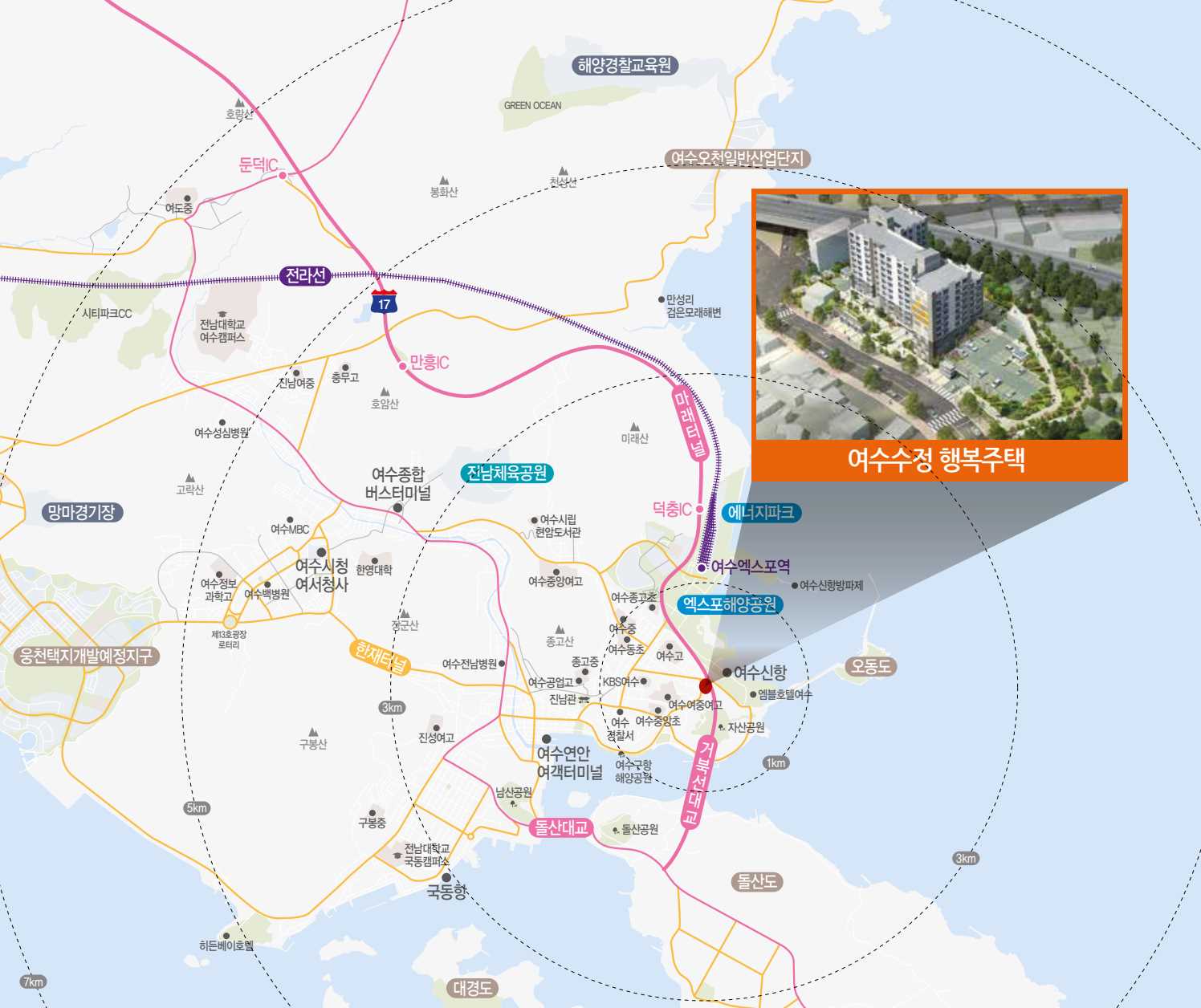
Task: Click the 전남대학교 여수캠퍼스 school icon
Action: [222, 315]
